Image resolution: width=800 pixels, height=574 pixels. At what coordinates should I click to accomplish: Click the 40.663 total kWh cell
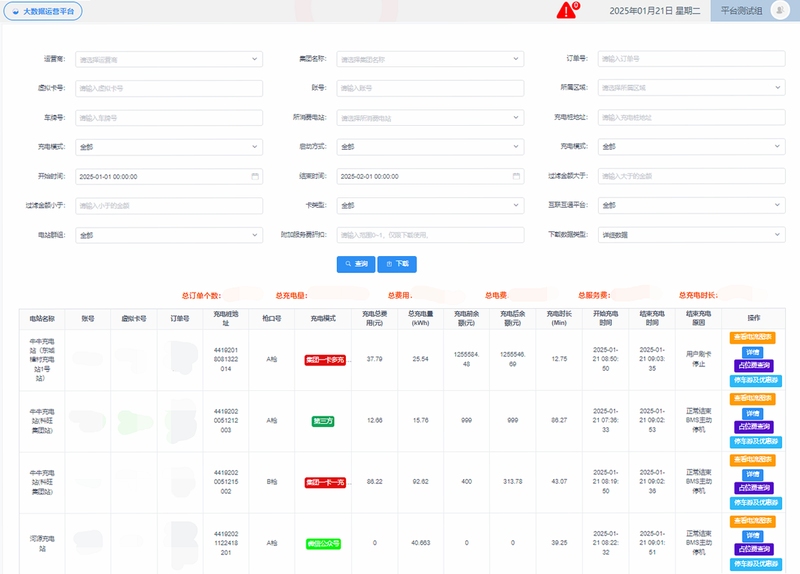(x=420, y=543)
